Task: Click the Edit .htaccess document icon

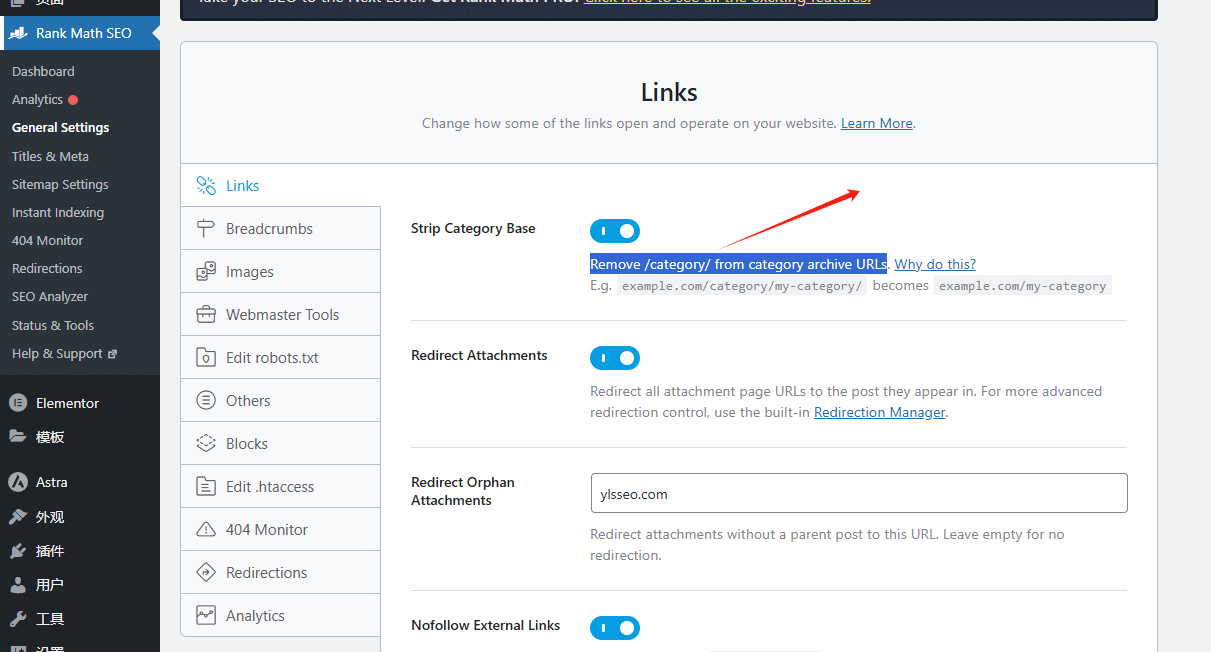Action: 206,486
